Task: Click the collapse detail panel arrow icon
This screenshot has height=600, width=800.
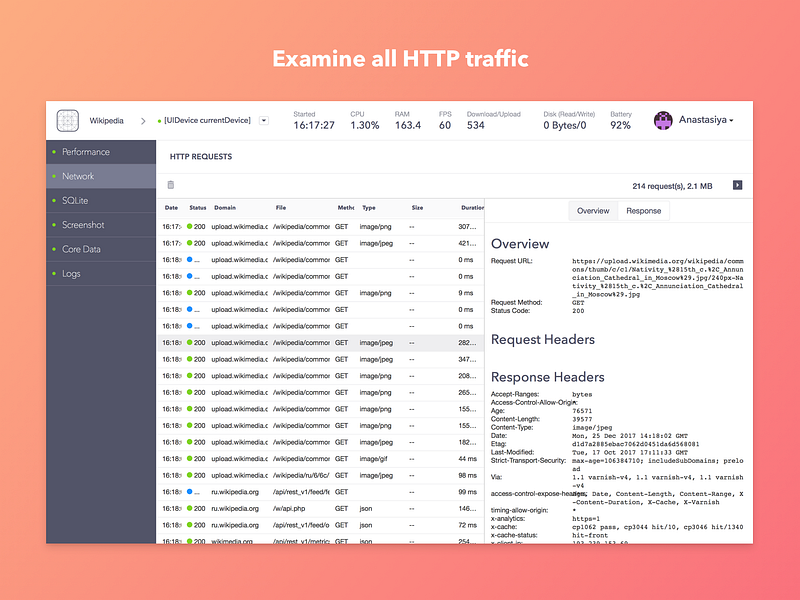Action: click(x=737, y=185)
